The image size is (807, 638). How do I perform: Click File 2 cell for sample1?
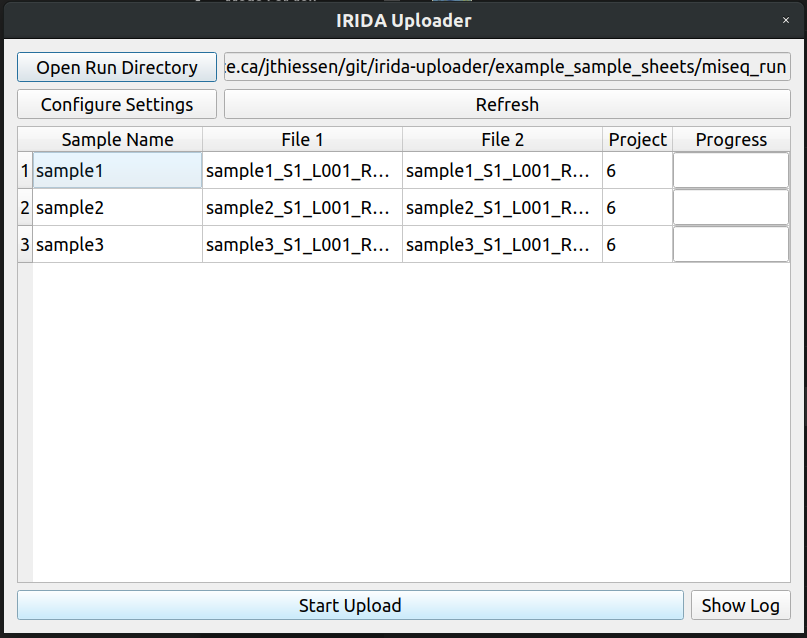tap(502, 170)
